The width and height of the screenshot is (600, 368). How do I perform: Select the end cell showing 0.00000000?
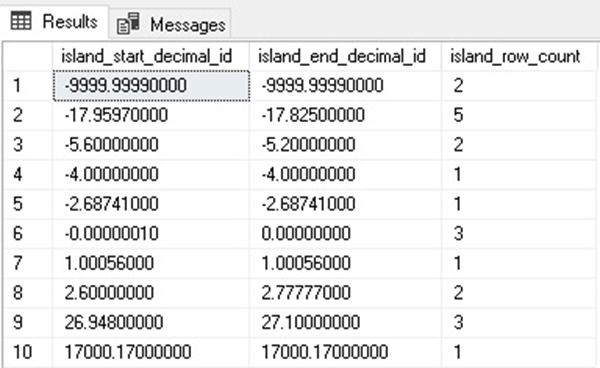pyautogui.click(x=346, y=234)
